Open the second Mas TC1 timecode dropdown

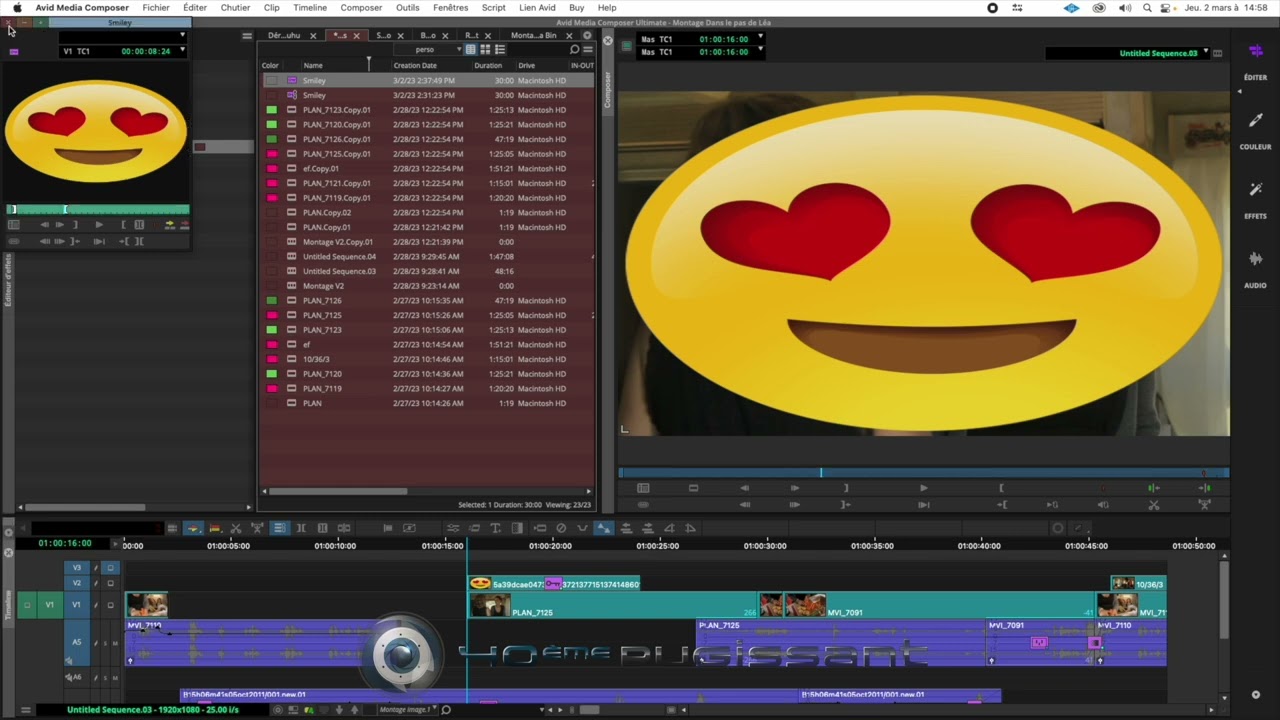760,51
